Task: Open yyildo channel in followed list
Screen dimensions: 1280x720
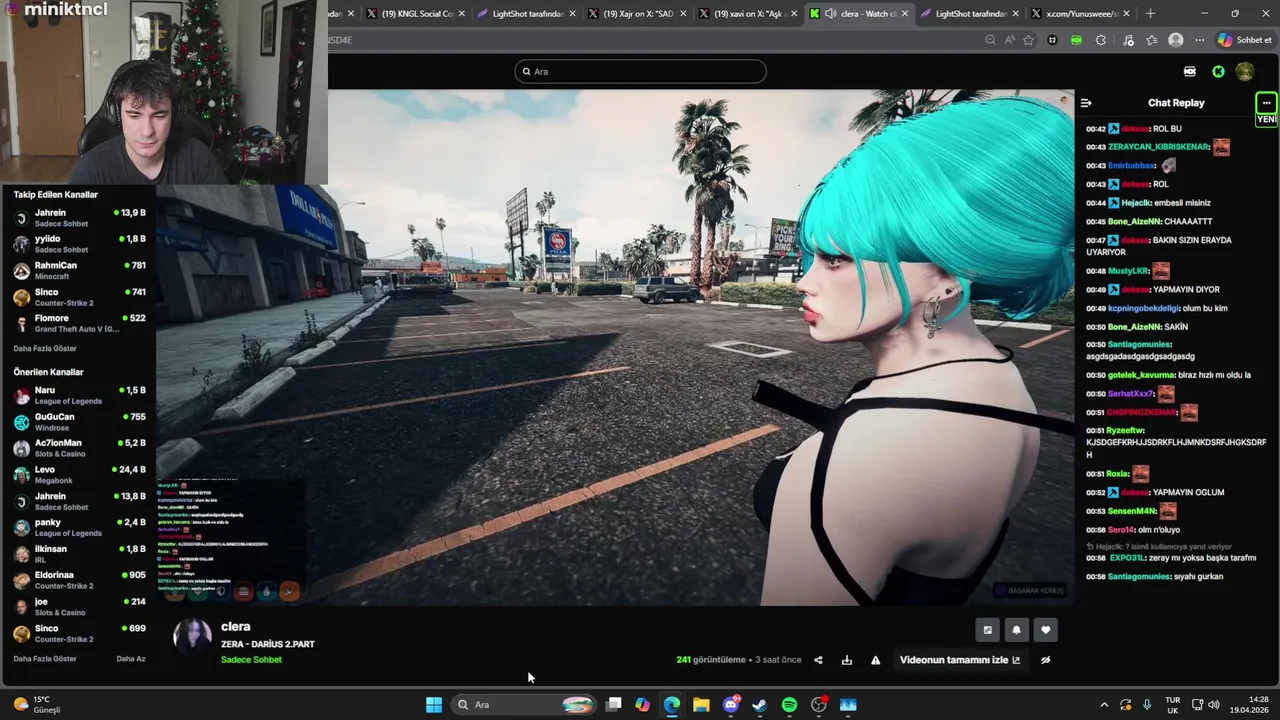Action: pos(80,244)
